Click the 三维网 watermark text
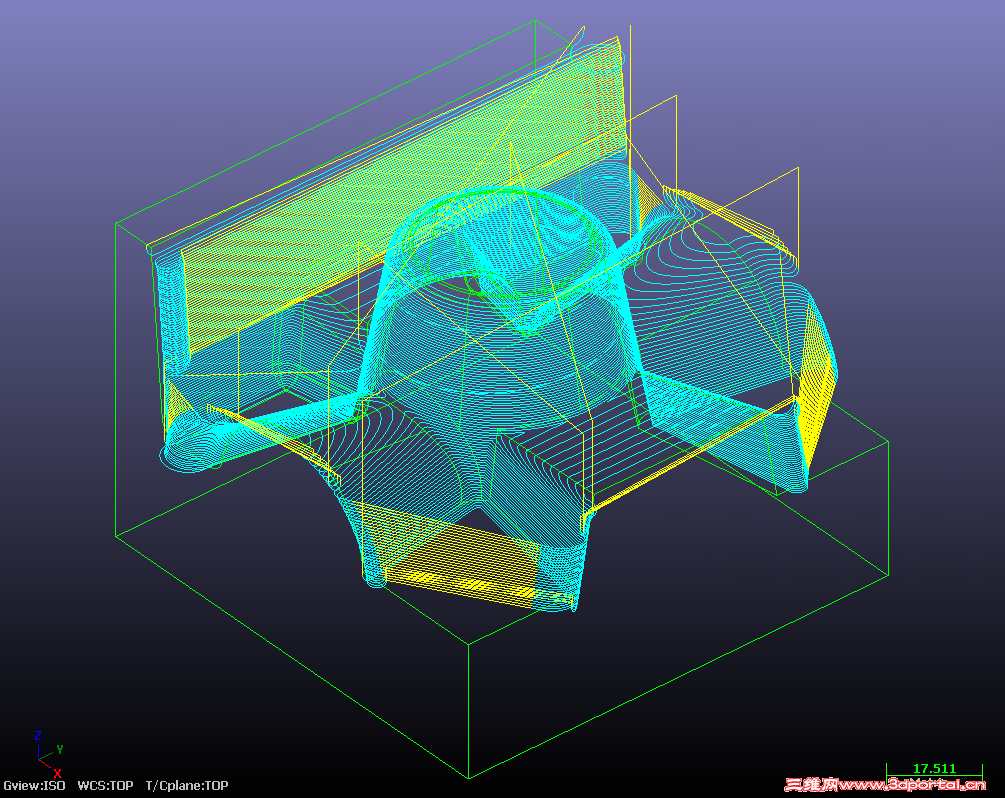Screen dimensions: 1005x798 point(810,783)
